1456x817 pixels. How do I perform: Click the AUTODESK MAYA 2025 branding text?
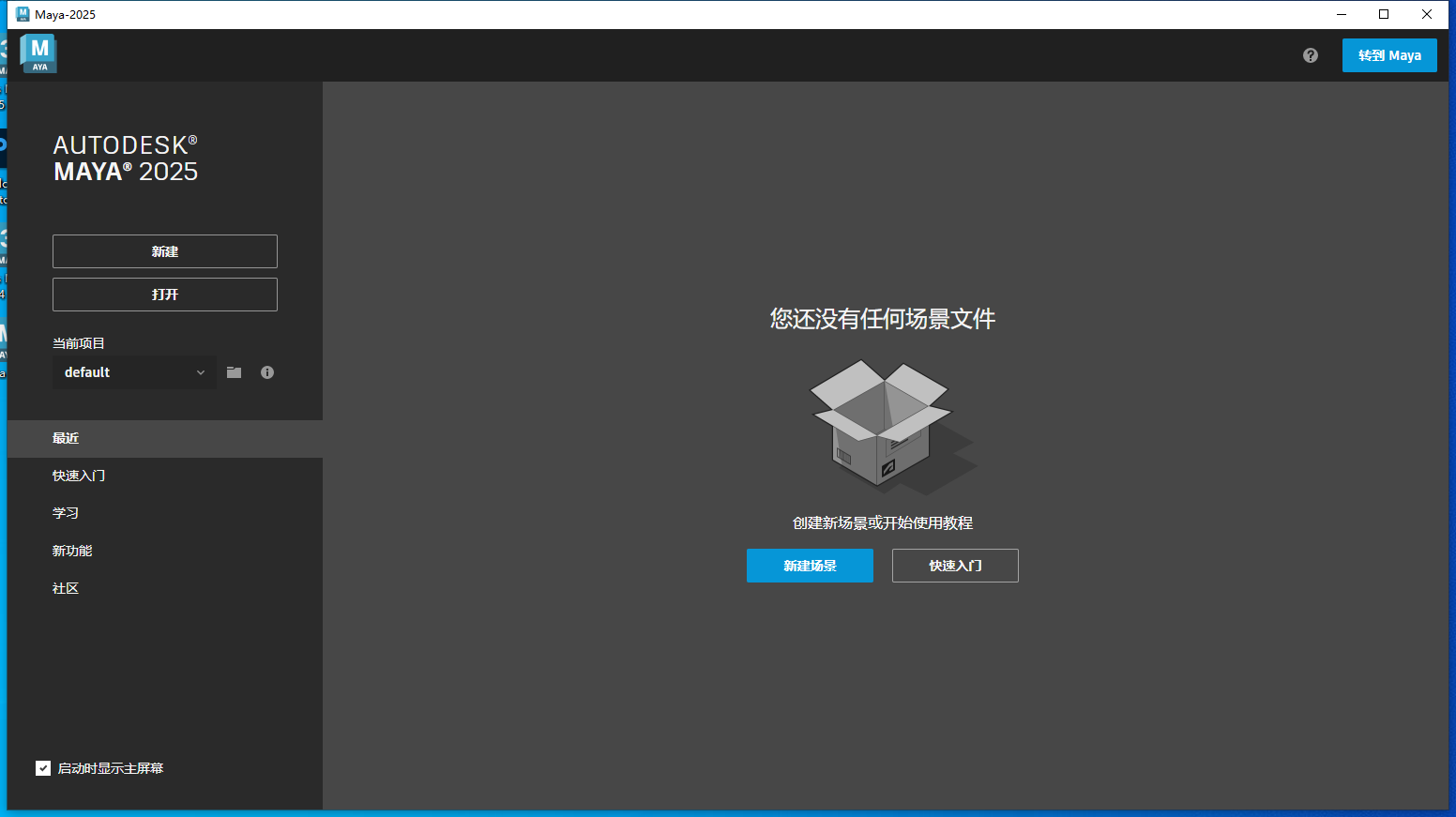tap(125, 158)
